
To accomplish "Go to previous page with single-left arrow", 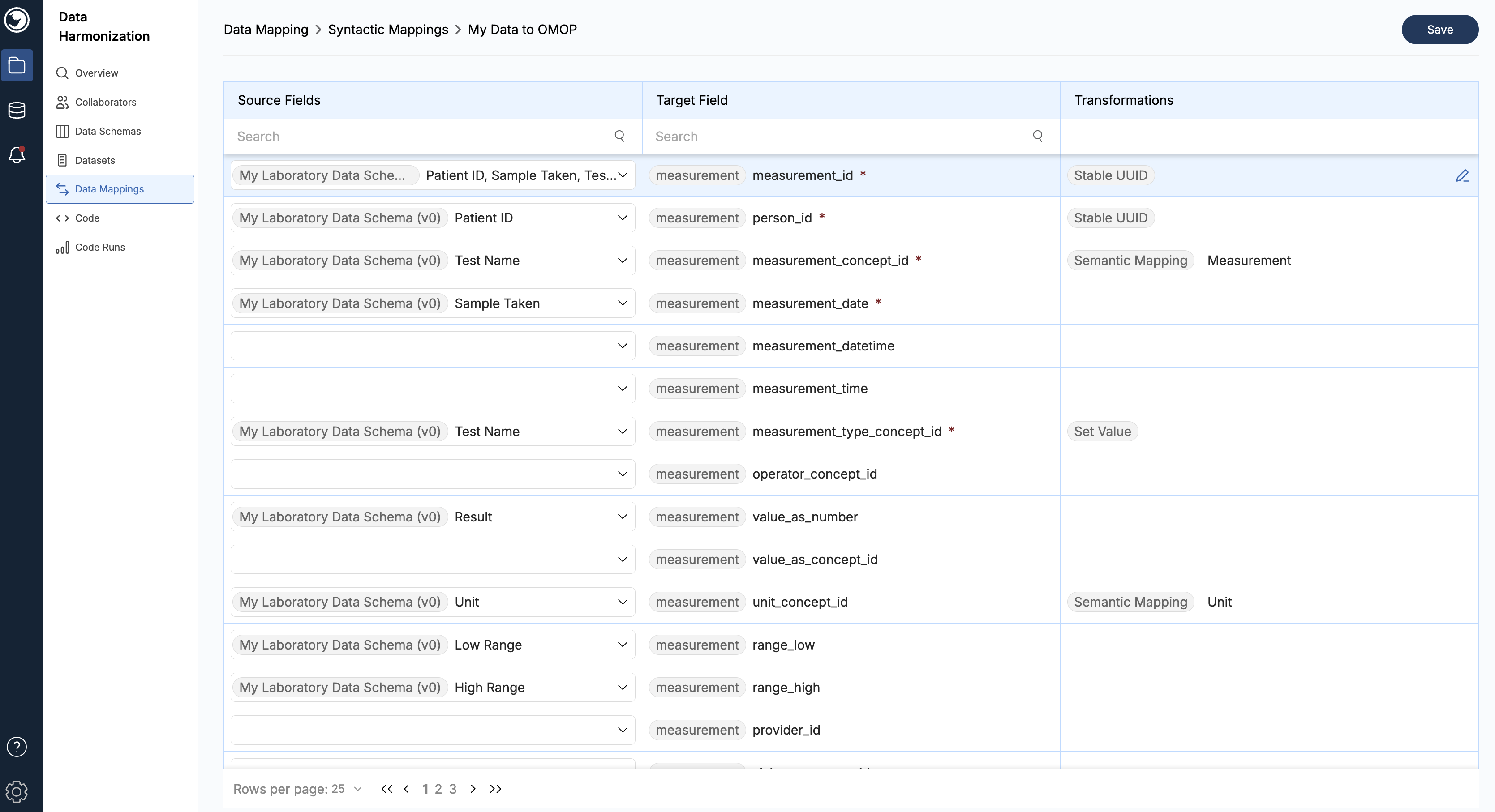I will (x=406, y=789).
